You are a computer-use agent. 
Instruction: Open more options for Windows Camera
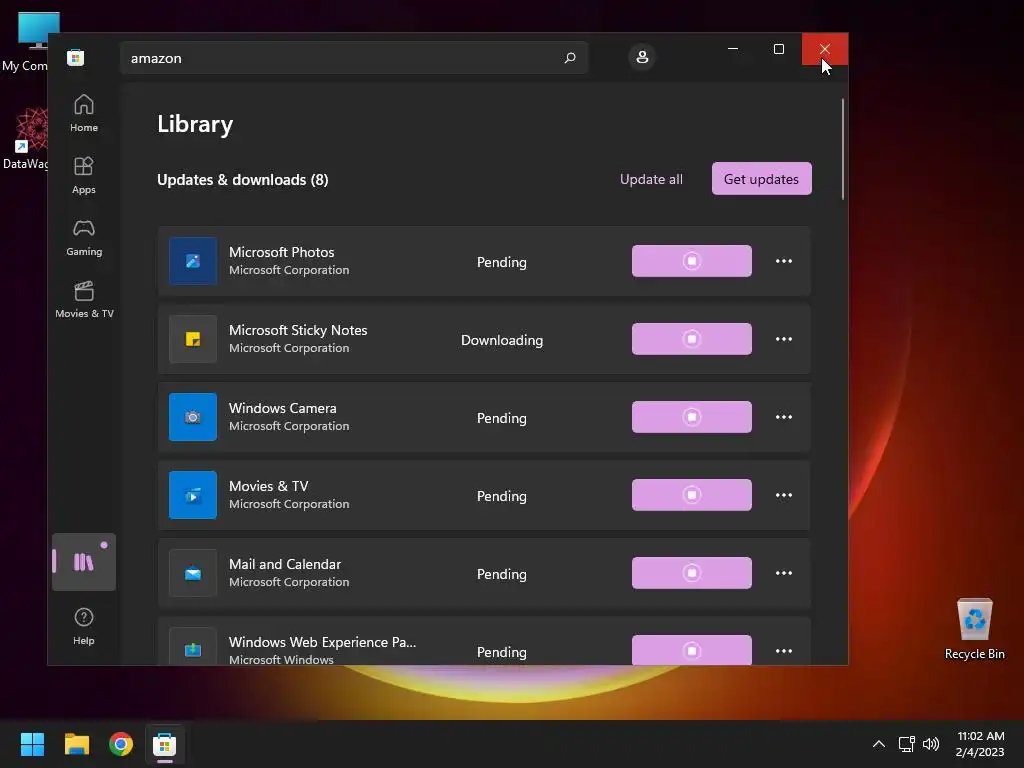pos(784,417)
